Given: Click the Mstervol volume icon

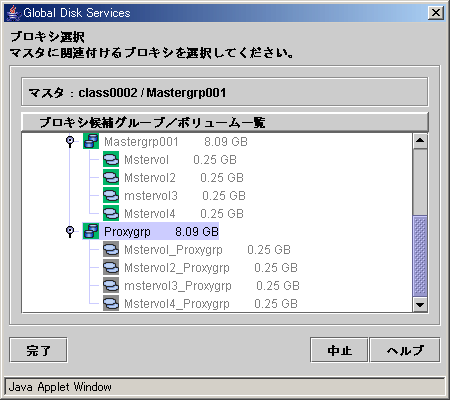Looking at the screenshot, I should pyautogui.click(x=111, y=159).
